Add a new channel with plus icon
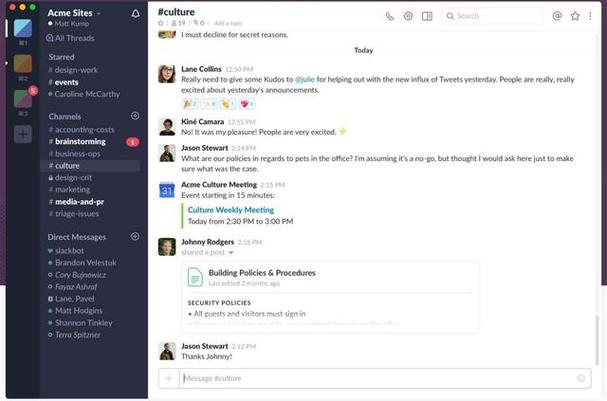Image resolution: width=607 pixels, height=401 pixels. [135, 116]
